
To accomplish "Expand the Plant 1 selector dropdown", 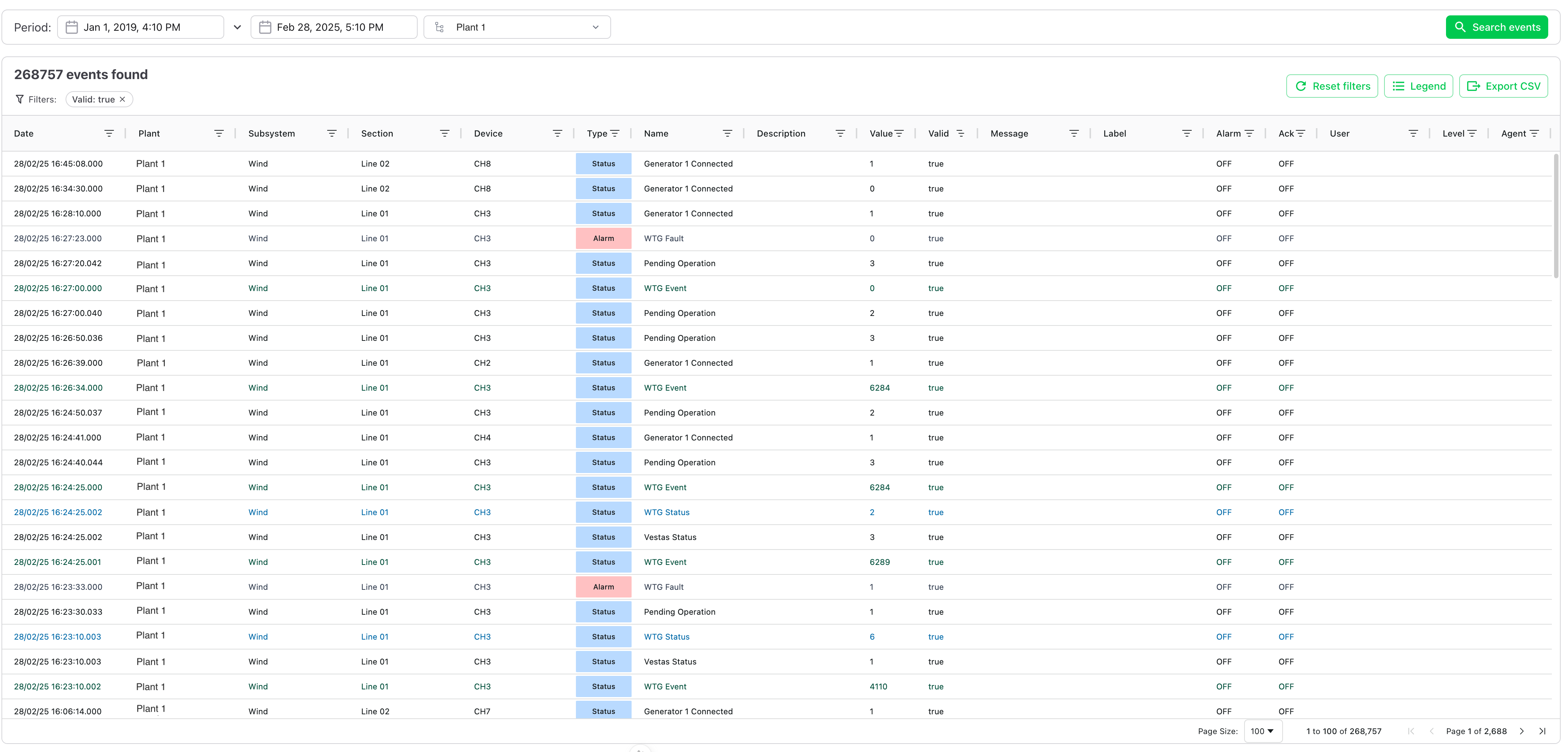I will [x=595, y=27].
